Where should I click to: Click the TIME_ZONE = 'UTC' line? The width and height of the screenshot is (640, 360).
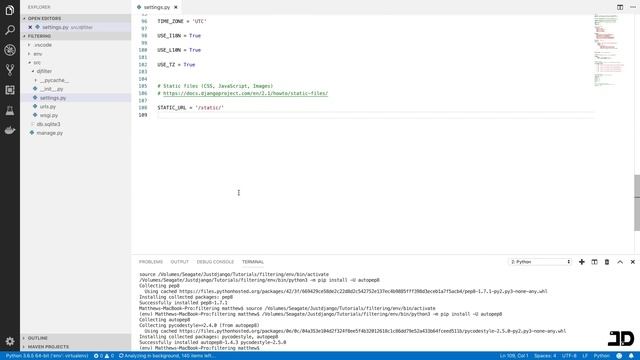click(182, 21)
